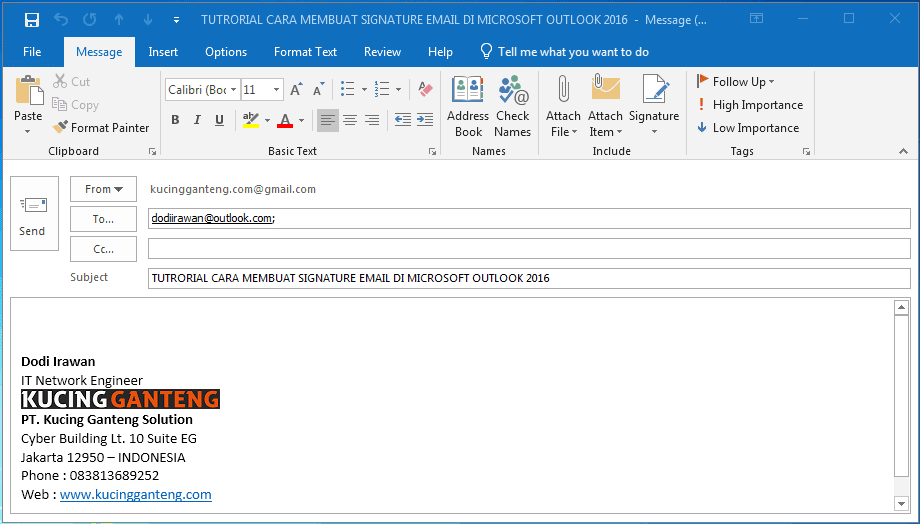Image resolution: width=920 pixels, height=524 pixels.
Task: Open the Attach File menu
Action: point(563,106)
